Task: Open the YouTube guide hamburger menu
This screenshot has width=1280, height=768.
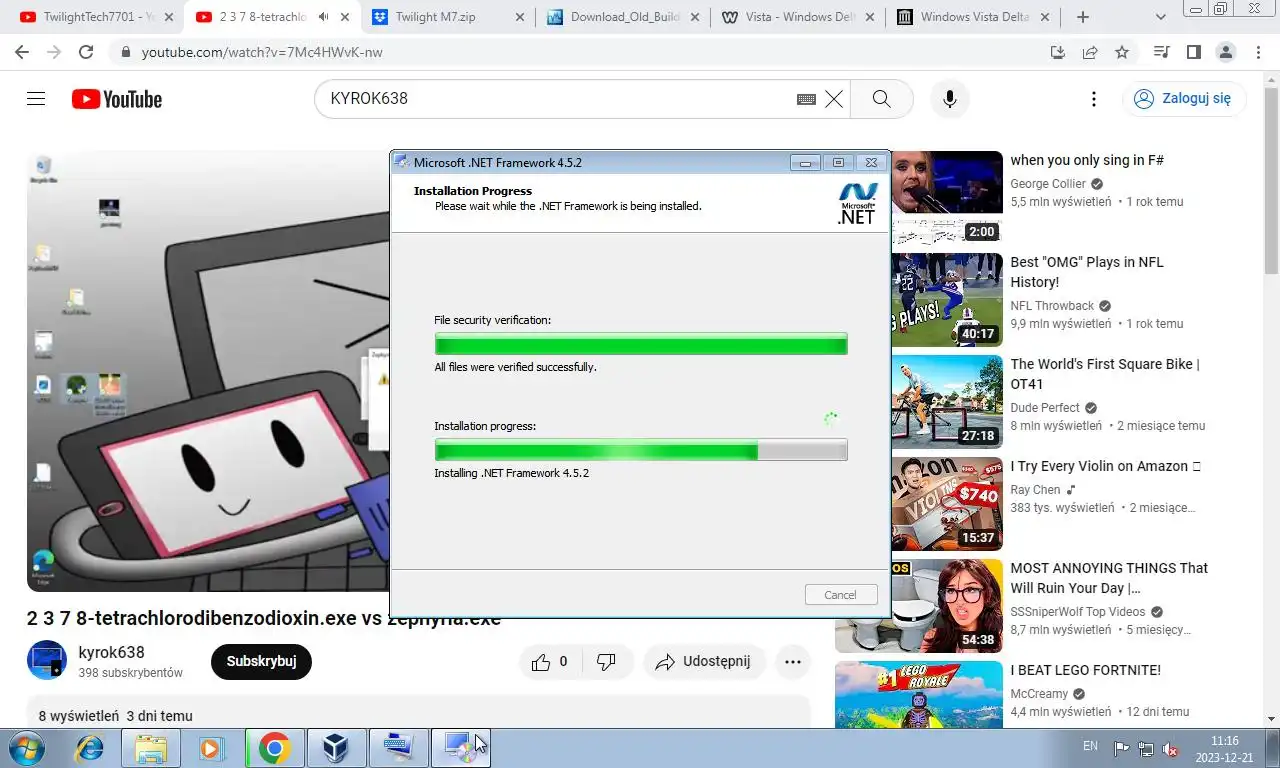Action: (x=36, y=99)
